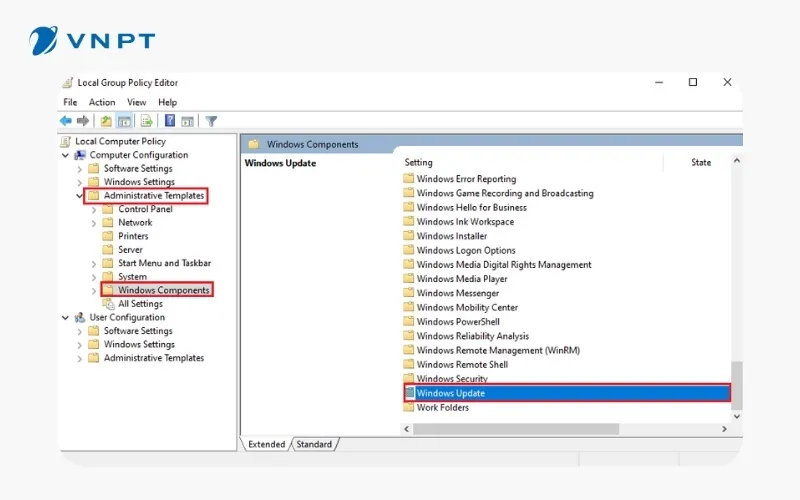Select the All Settings tree icon
Image resolution: width=800 pixels, height=500 pixels.
point(108,304)
